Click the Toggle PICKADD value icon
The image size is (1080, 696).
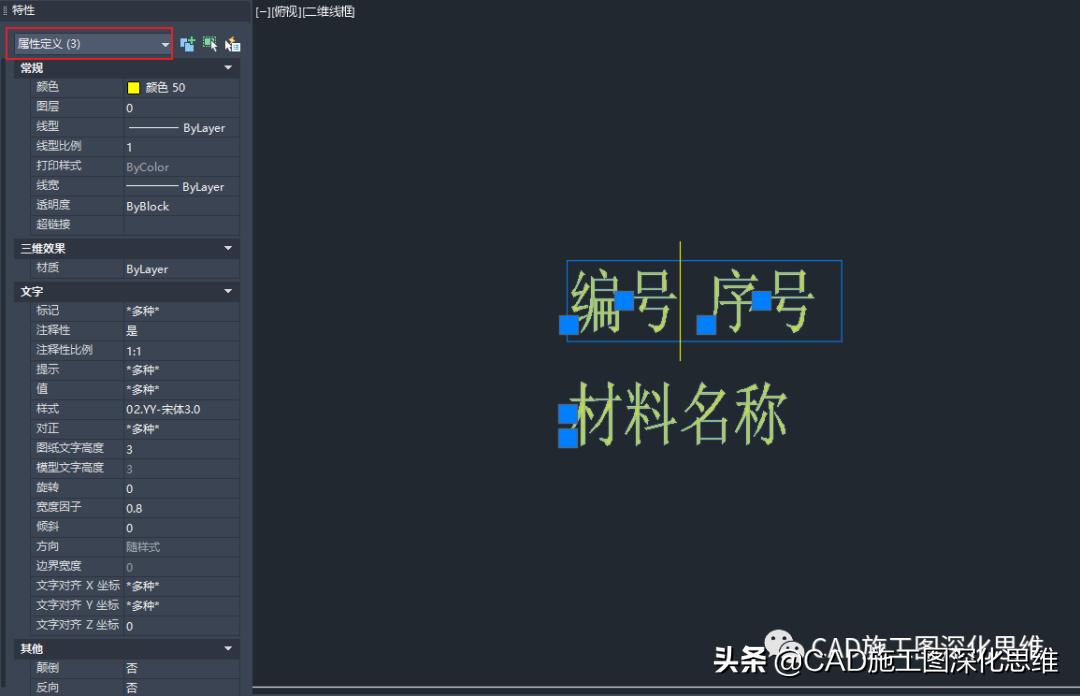coord(187,43)
